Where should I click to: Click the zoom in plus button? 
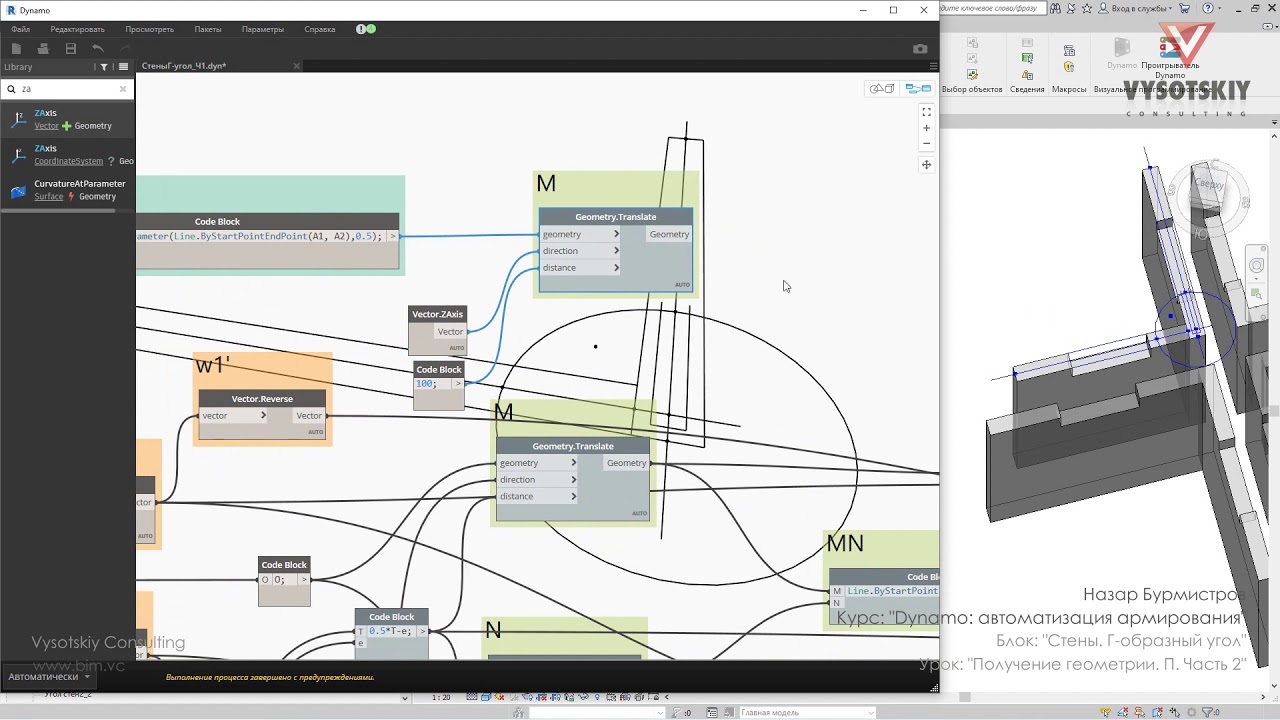(926, 128)
